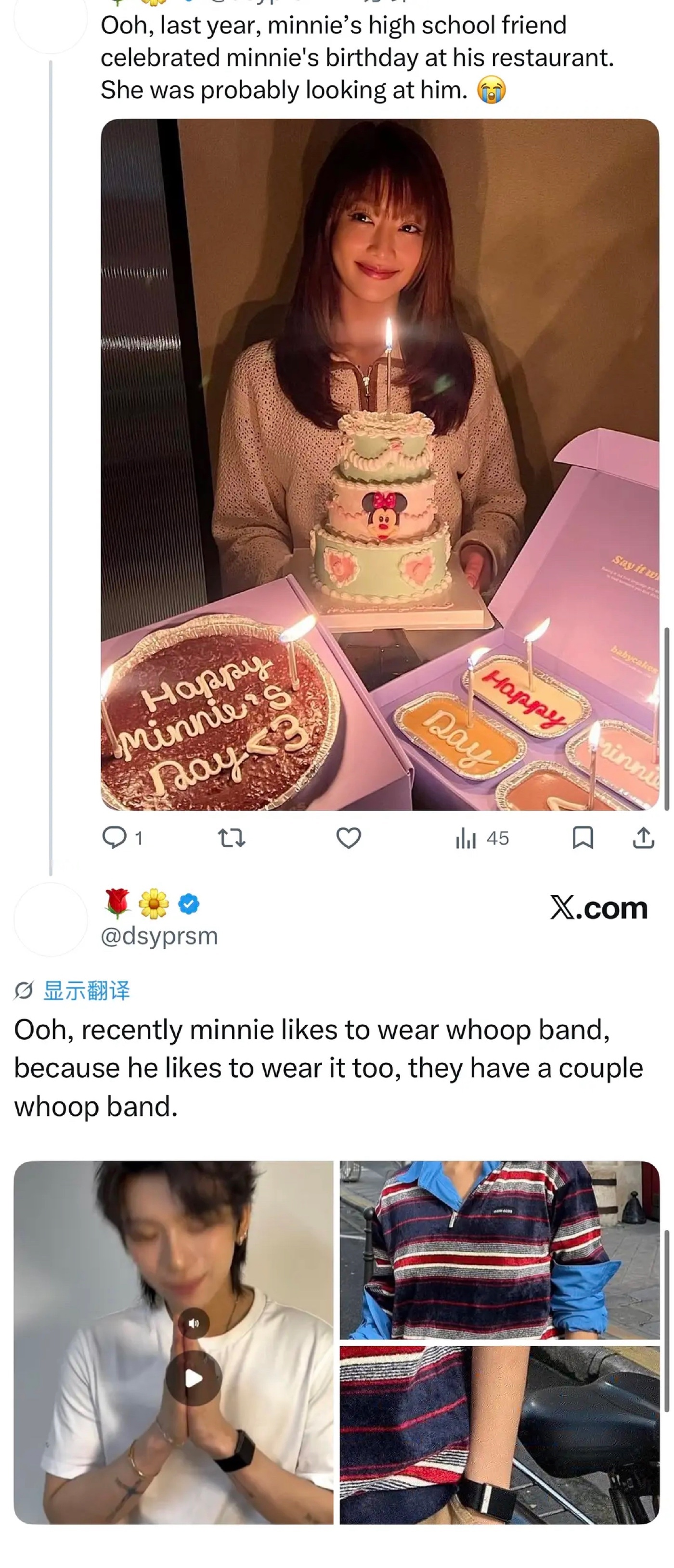674x1568 pixels.
Task: Open the Minnie birthday cake photo
Action: point(379,464)
